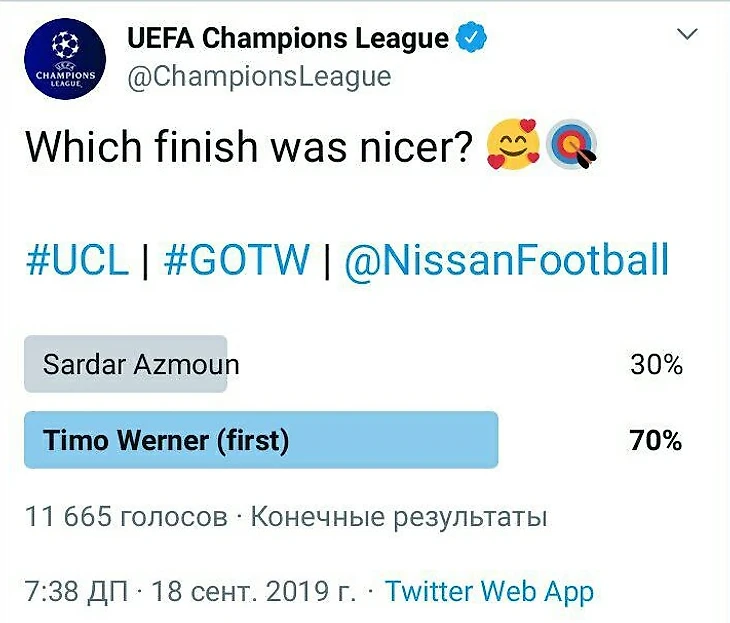Screen dimensions: 730x623
Task: Click the 18 сент. 2019 г. date
Action: (254, 591)
